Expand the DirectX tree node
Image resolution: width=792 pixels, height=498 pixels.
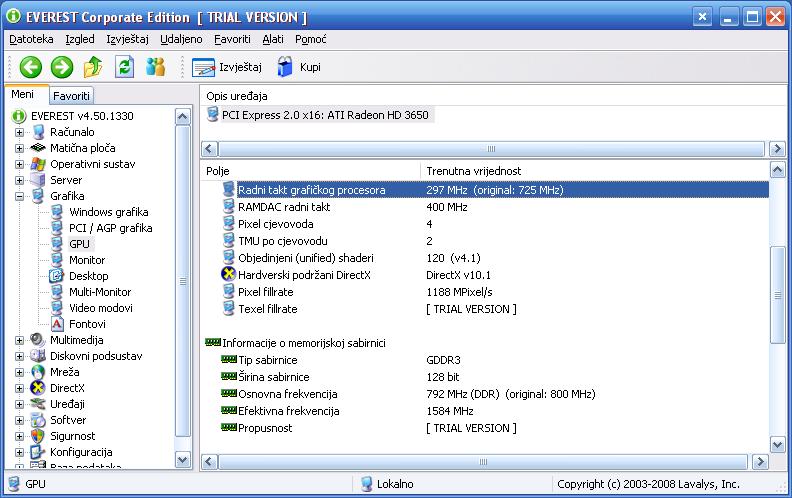coord(19,388)
